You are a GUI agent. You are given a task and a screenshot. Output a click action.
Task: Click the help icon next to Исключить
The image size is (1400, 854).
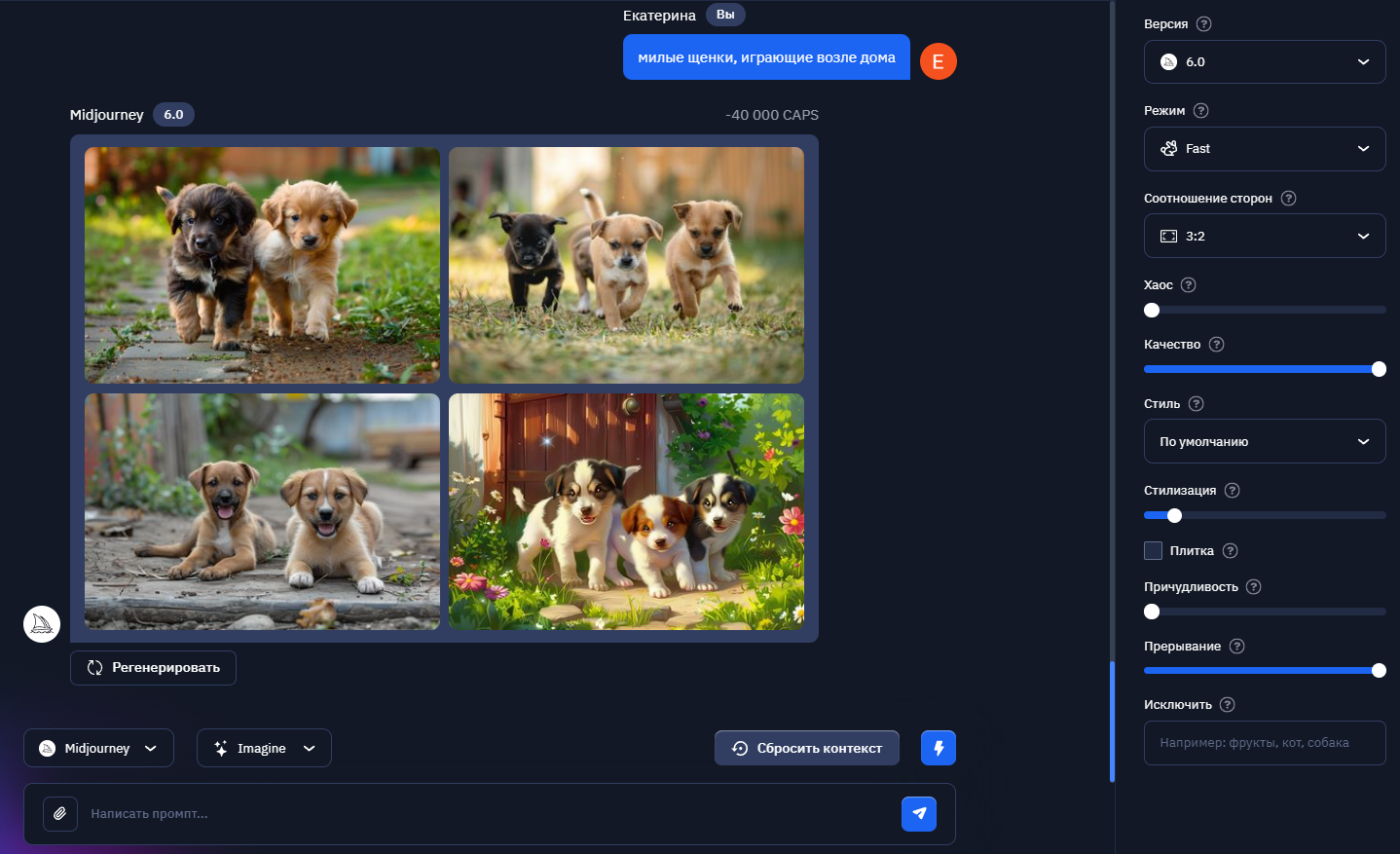click(1227, 705)
